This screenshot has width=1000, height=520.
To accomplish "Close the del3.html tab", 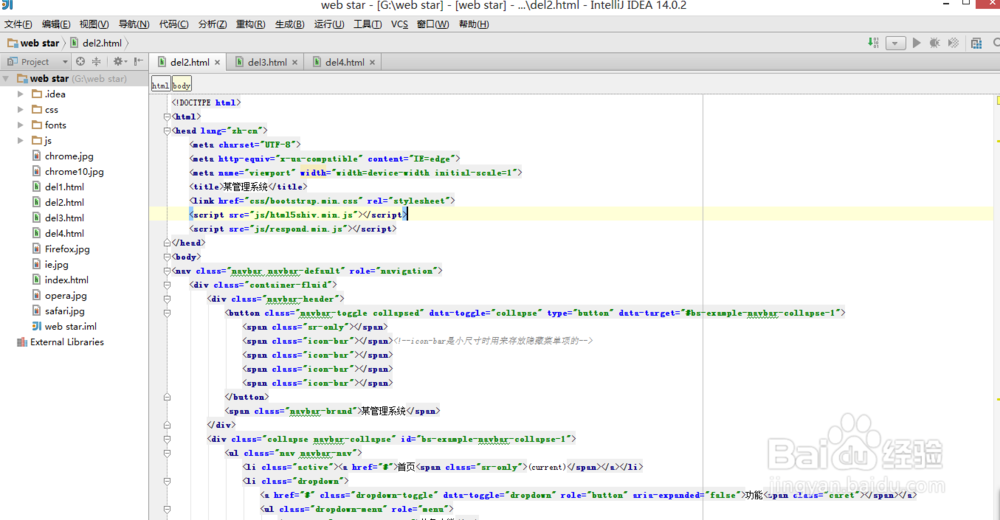I will (295, 63).
